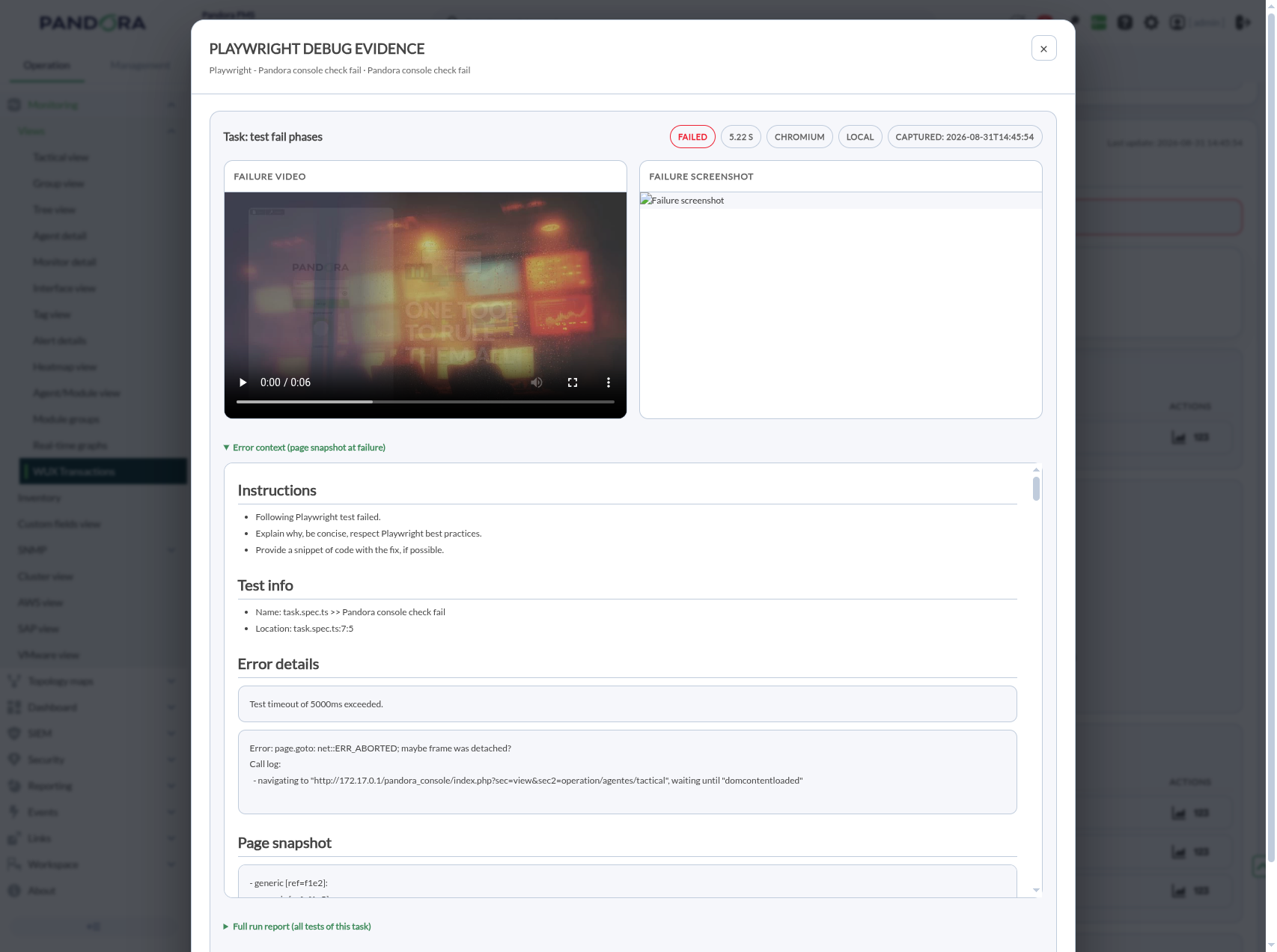The width and height of the screenshot is (1277, 952).
Task: Click the error context scroll-up arrow
Action: point(1037,470)
